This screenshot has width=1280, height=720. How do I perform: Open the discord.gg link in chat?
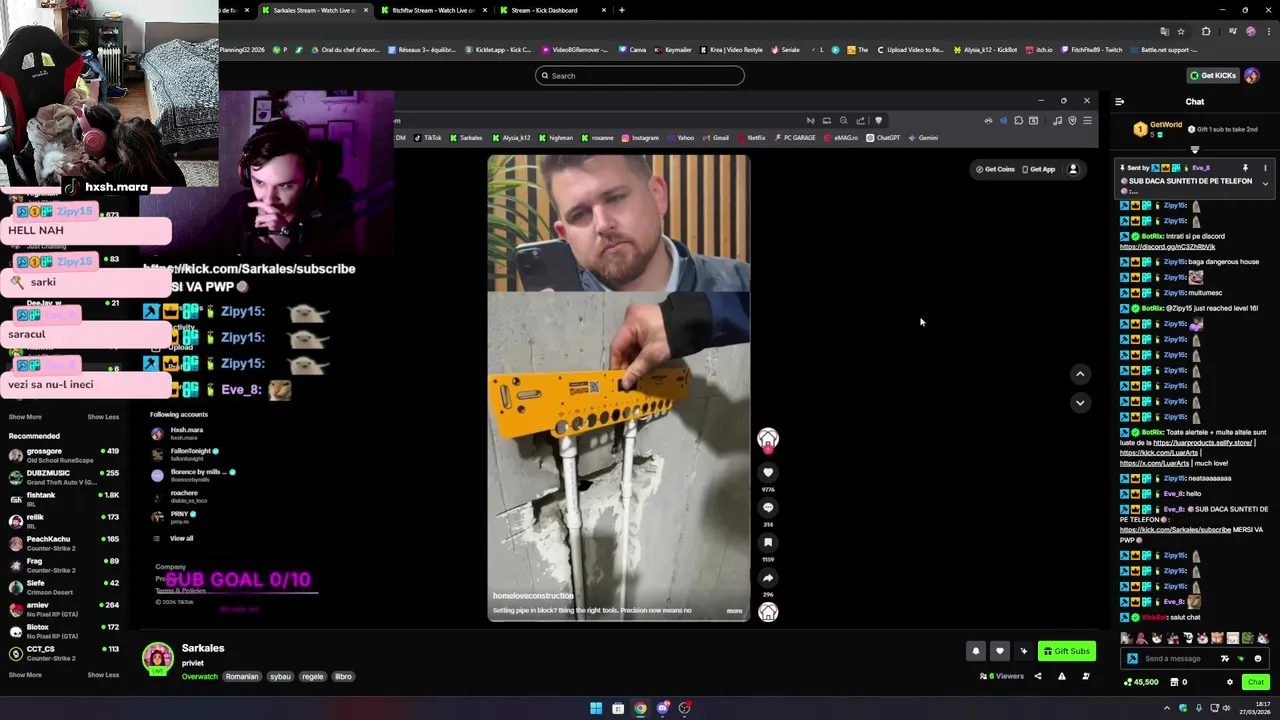(1167, 247)
